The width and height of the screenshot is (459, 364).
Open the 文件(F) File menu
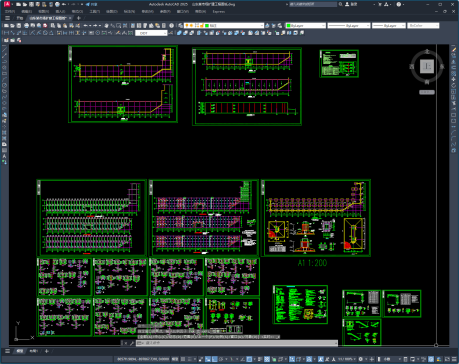(x=10, y=11)
